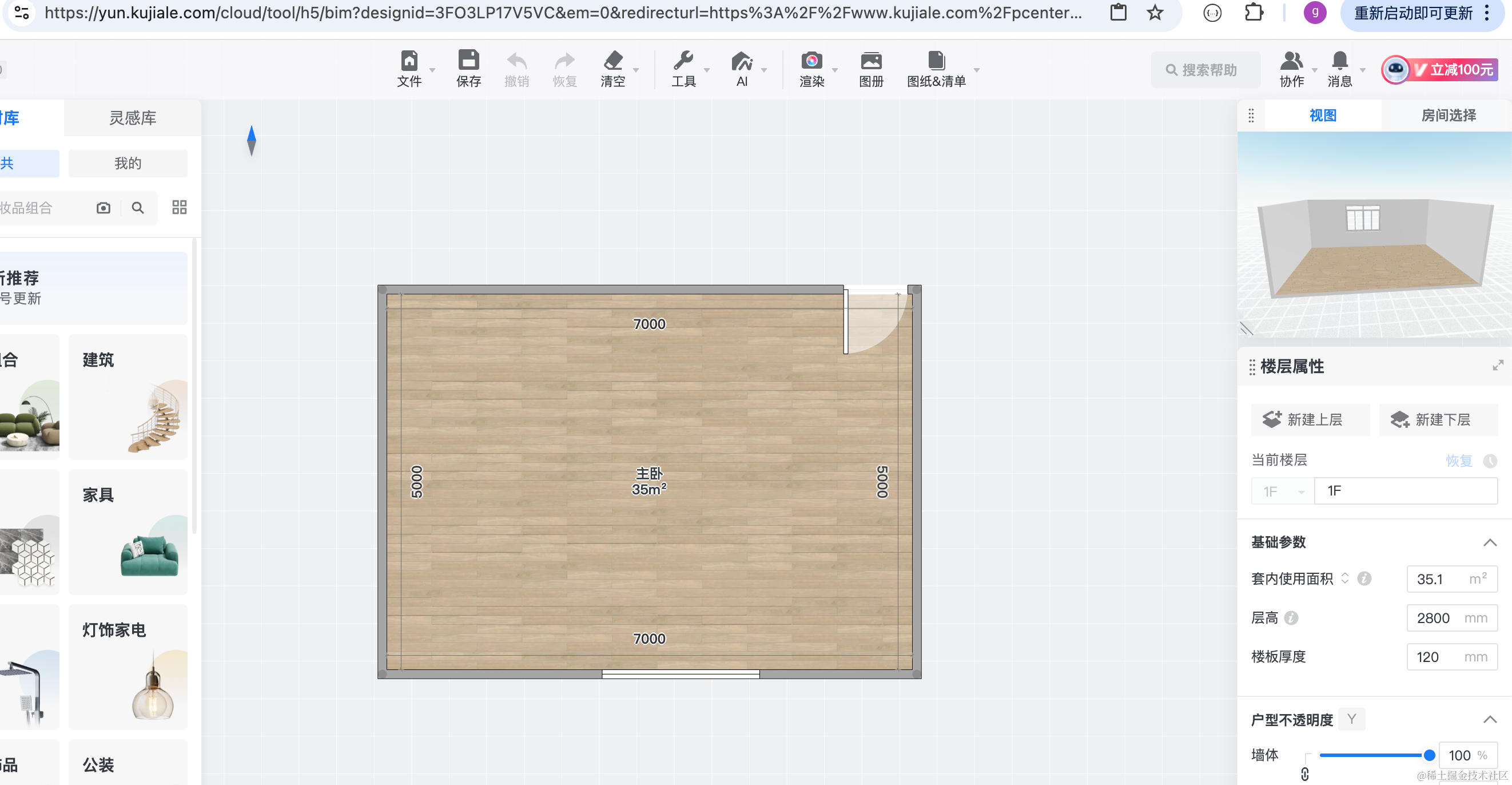Click the 渲染 (Render) camera icon
The image size is (1512, 785).
[812, 61]
